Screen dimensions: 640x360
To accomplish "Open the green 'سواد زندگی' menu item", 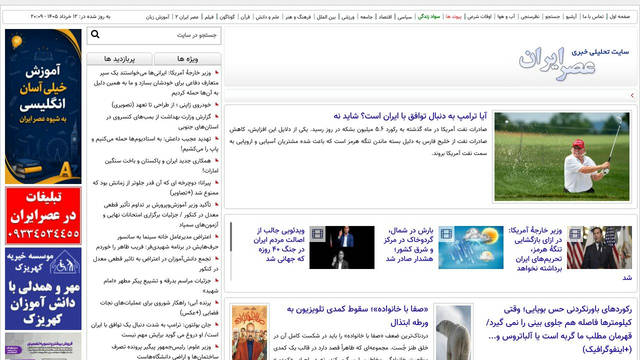I will tap(429, 17).
